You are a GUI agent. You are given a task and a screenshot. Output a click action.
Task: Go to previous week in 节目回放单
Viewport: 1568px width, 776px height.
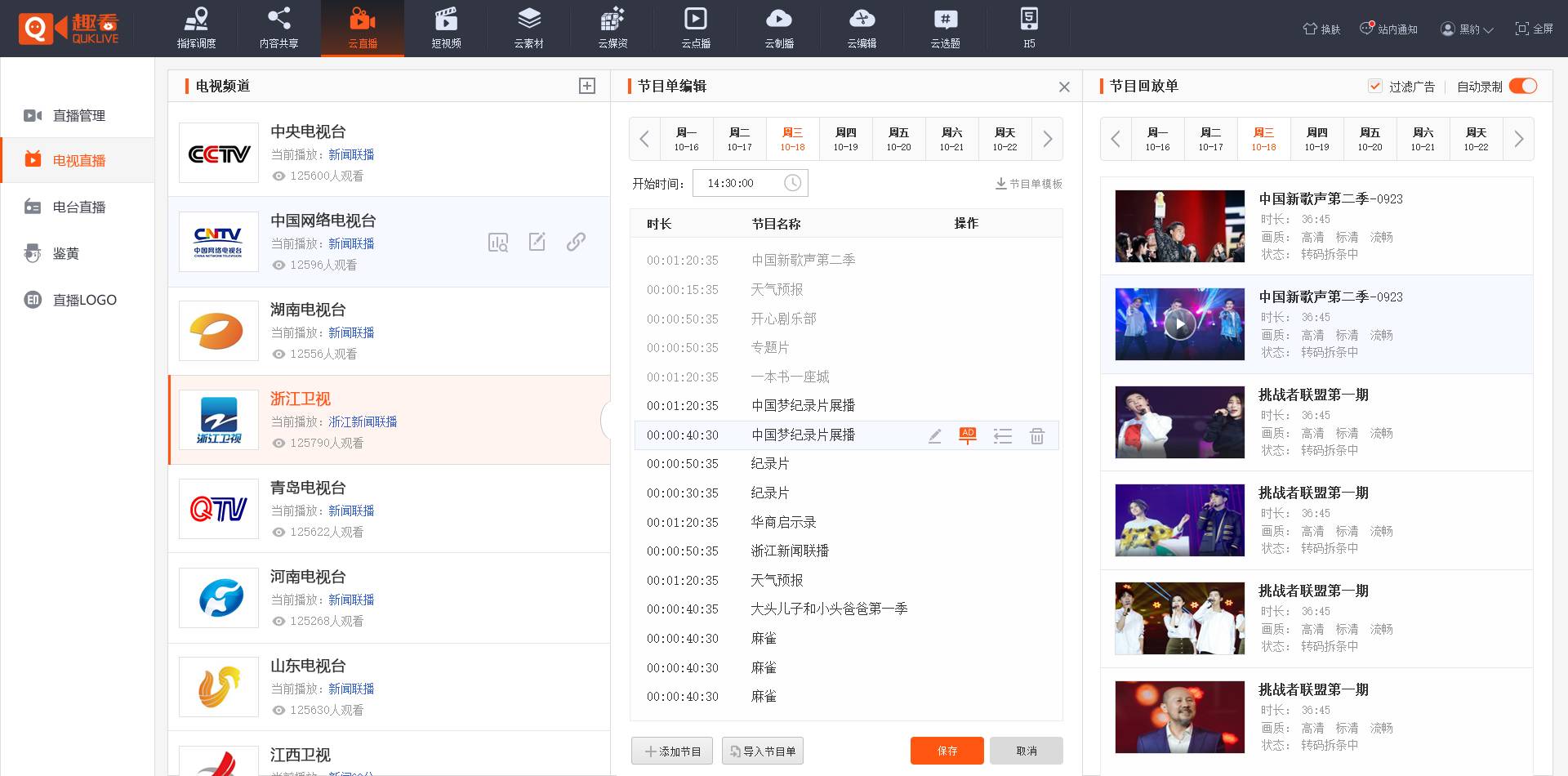click(1116, 139)
